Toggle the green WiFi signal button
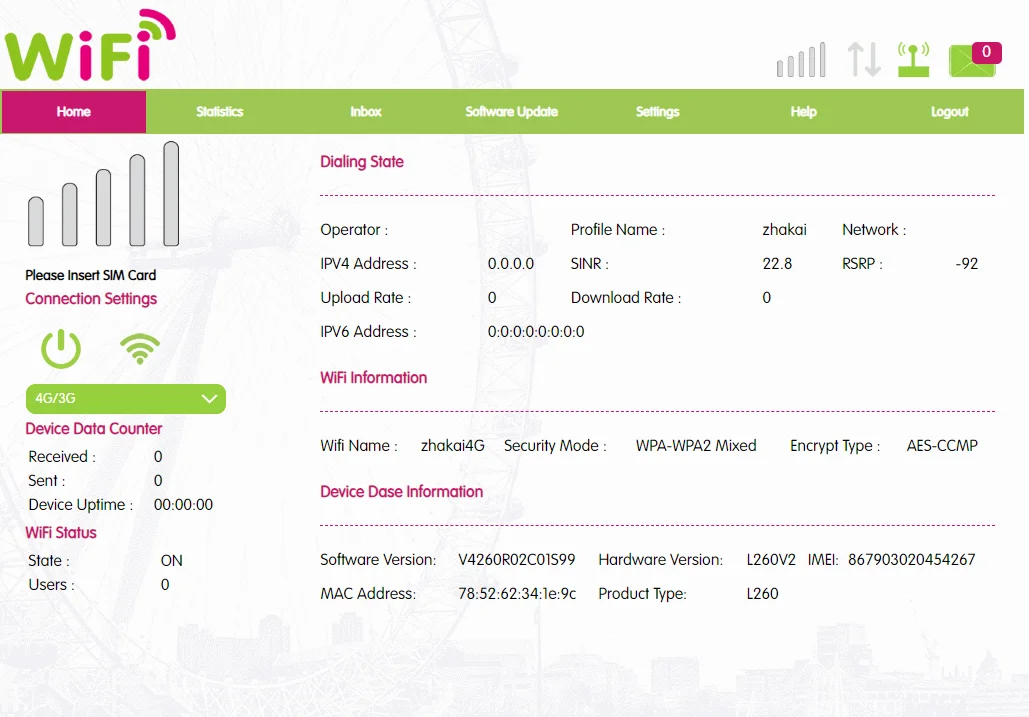The width and height of the screenshot is (1029, 717). [x=140, y=348]
